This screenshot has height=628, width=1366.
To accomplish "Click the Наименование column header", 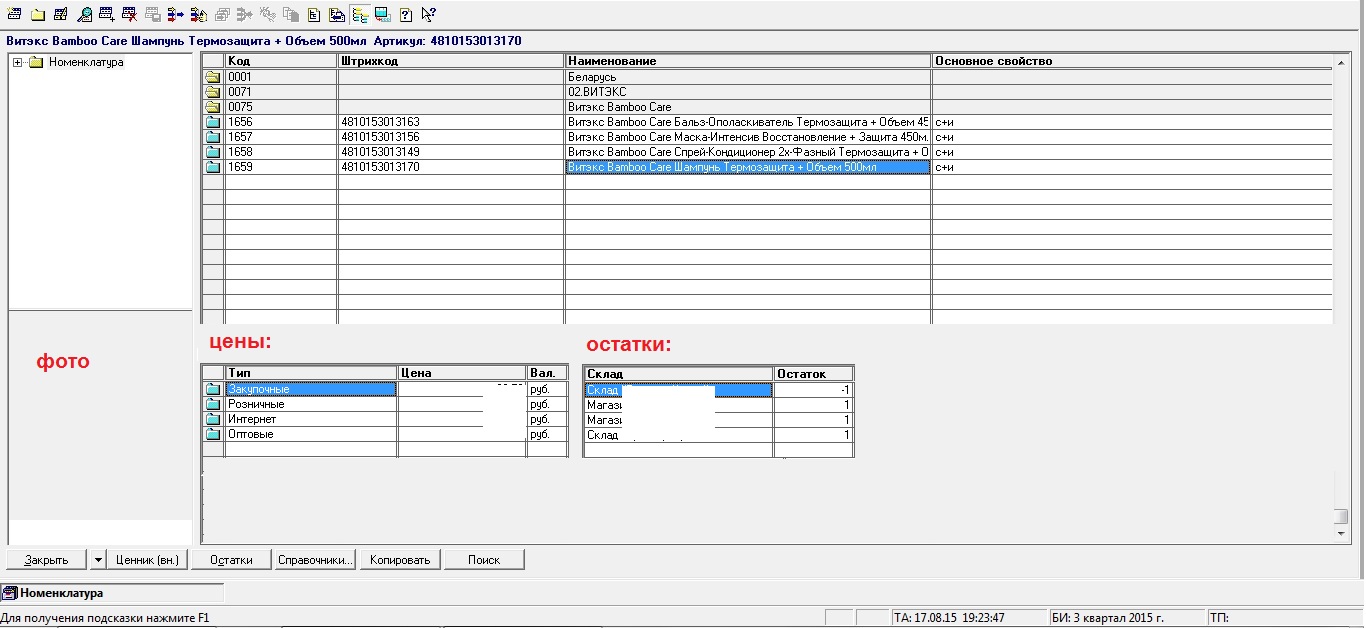I will click(747, 61).
